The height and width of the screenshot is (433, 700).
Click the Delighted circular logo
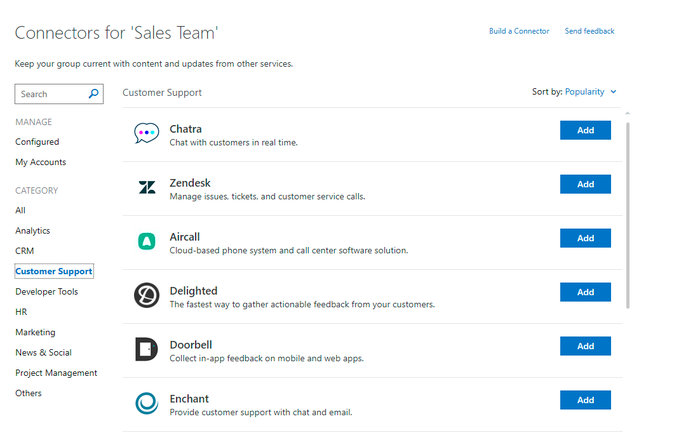point(146,295)
